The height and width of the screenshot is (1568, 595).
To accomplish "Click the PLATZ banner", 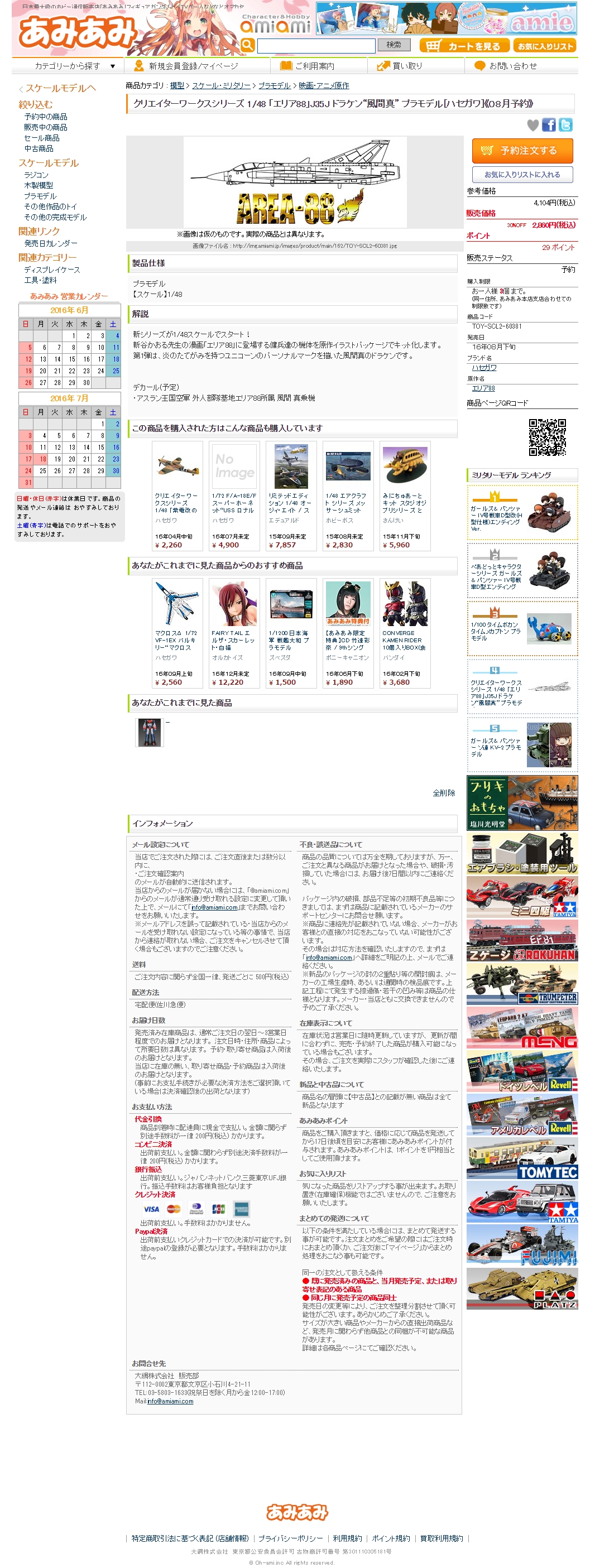I will [522, 1288].
